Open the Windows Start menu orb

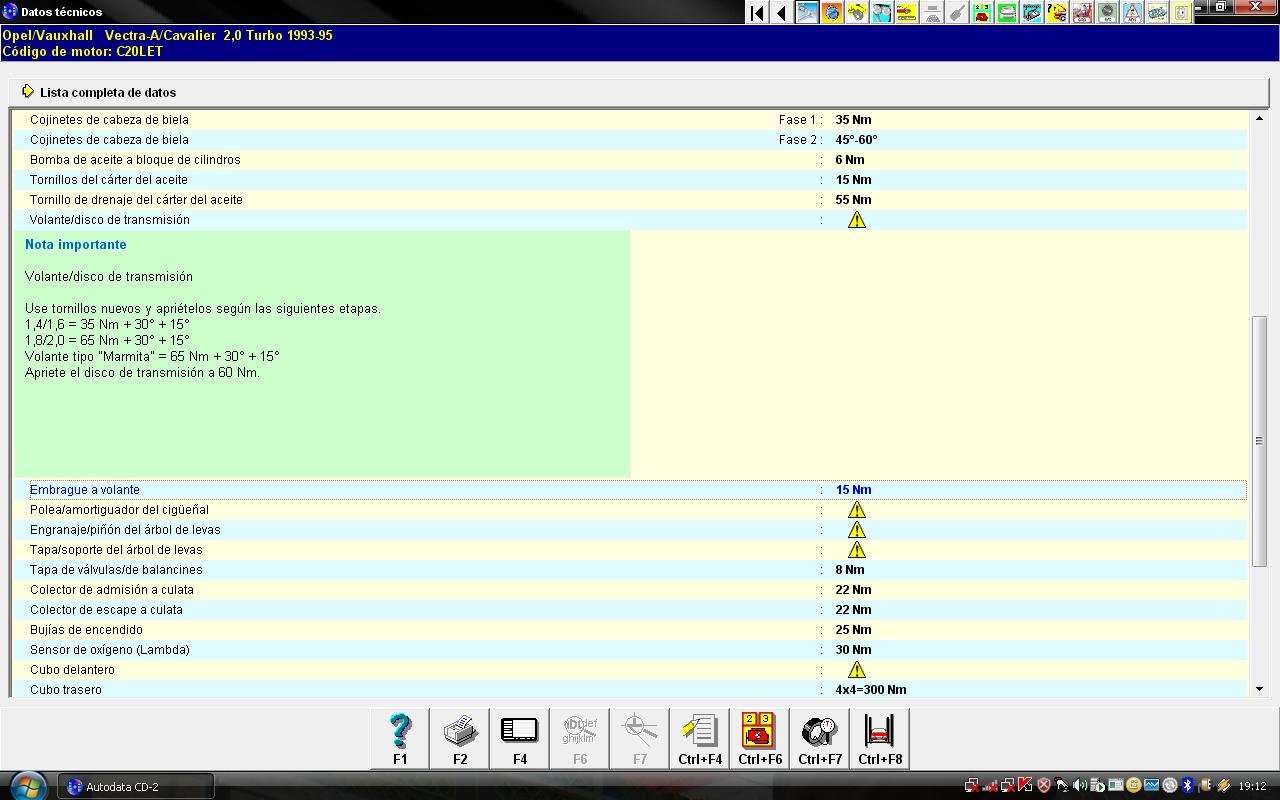tap(27, 786)
